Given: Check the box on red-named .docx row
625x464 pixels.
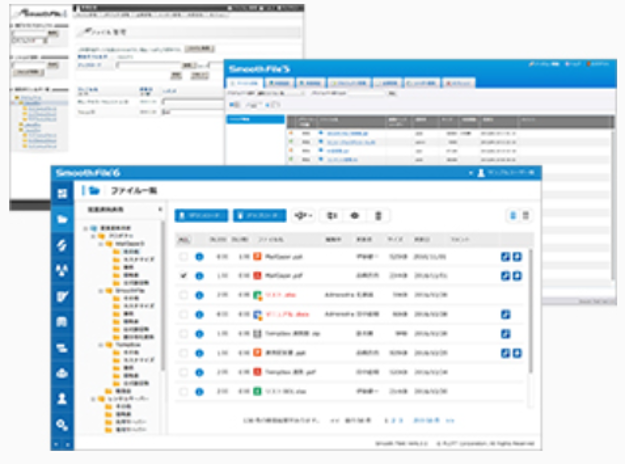Looking at the screenshot, I should point(183,315).
